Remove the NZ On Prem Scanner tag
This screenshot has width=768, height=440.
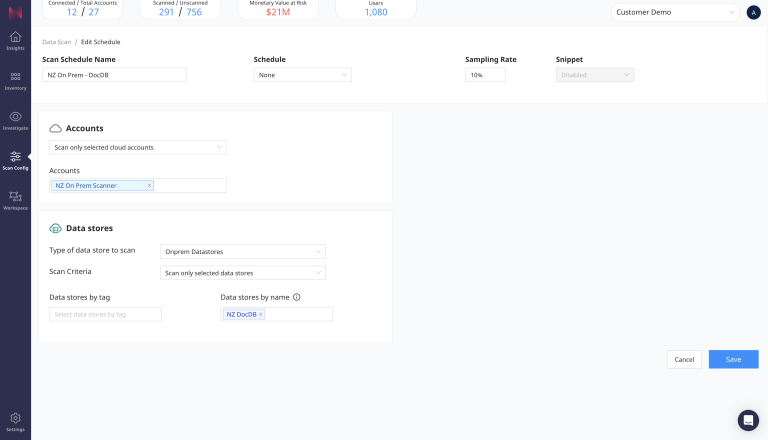(150, 185)
